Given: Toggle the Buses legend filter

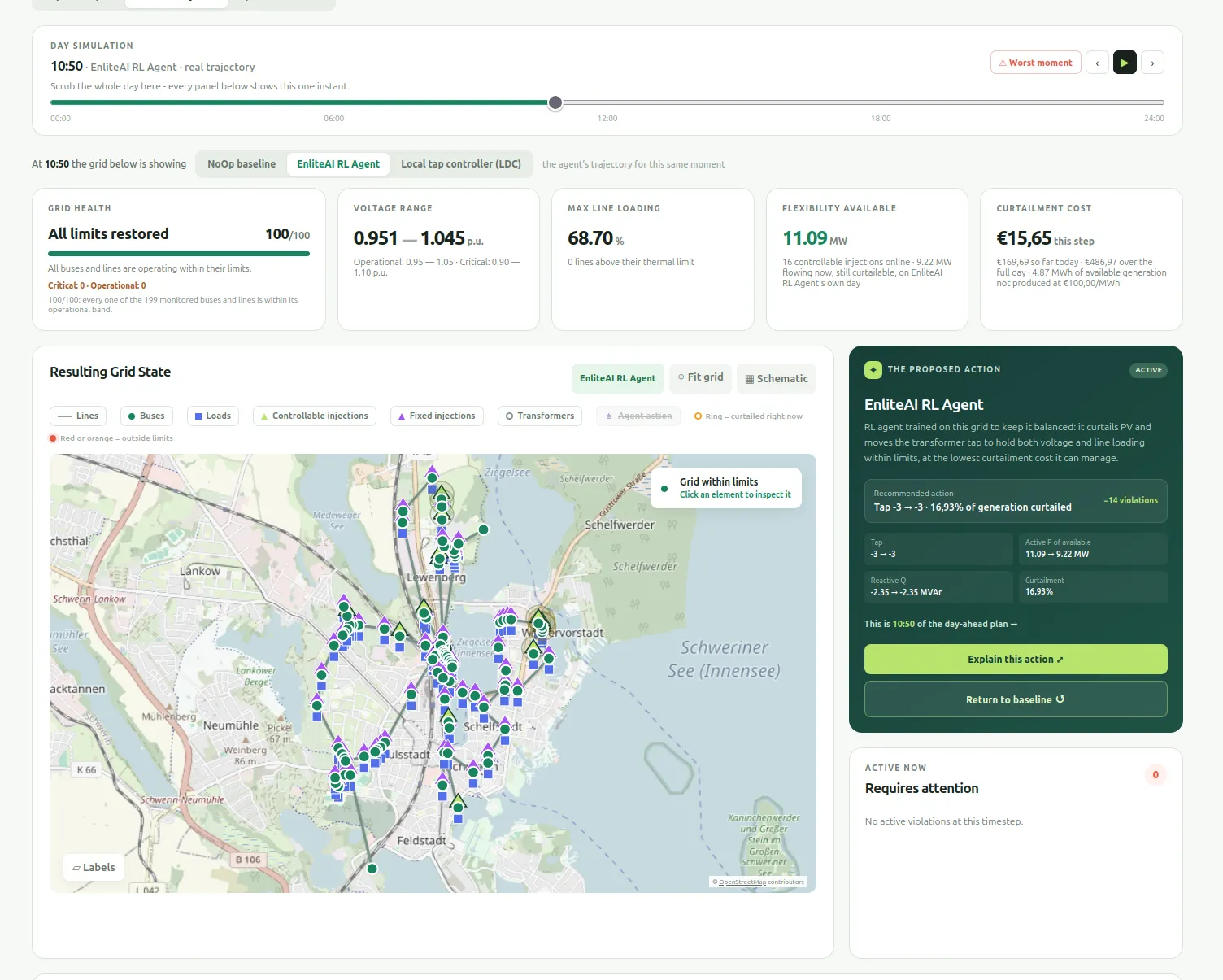Looking at the screenshot, I should pos(146,416).
